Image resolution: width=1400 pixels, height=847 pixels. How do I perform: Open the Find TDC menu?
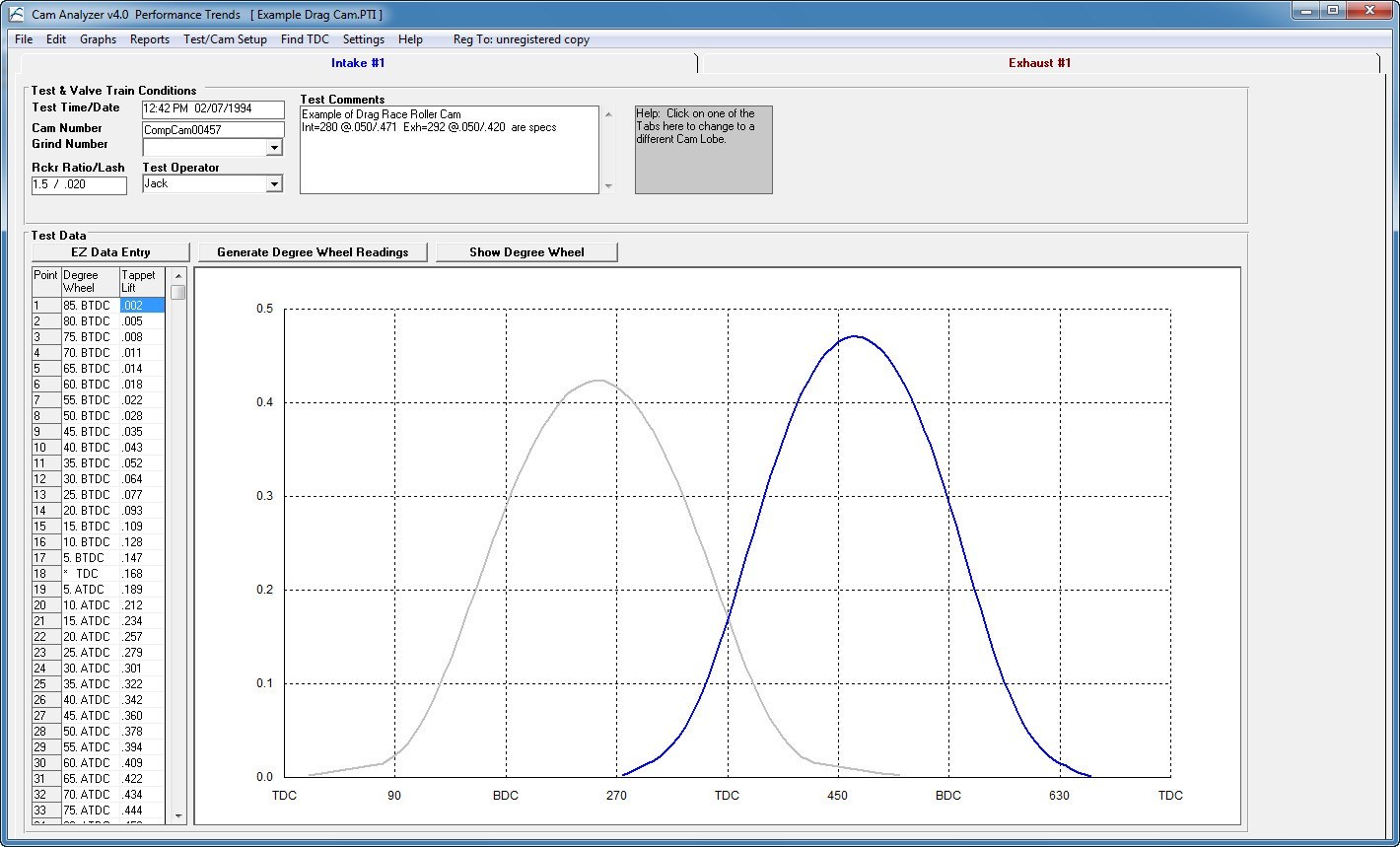pyautogui.click(x=305, y=39)
